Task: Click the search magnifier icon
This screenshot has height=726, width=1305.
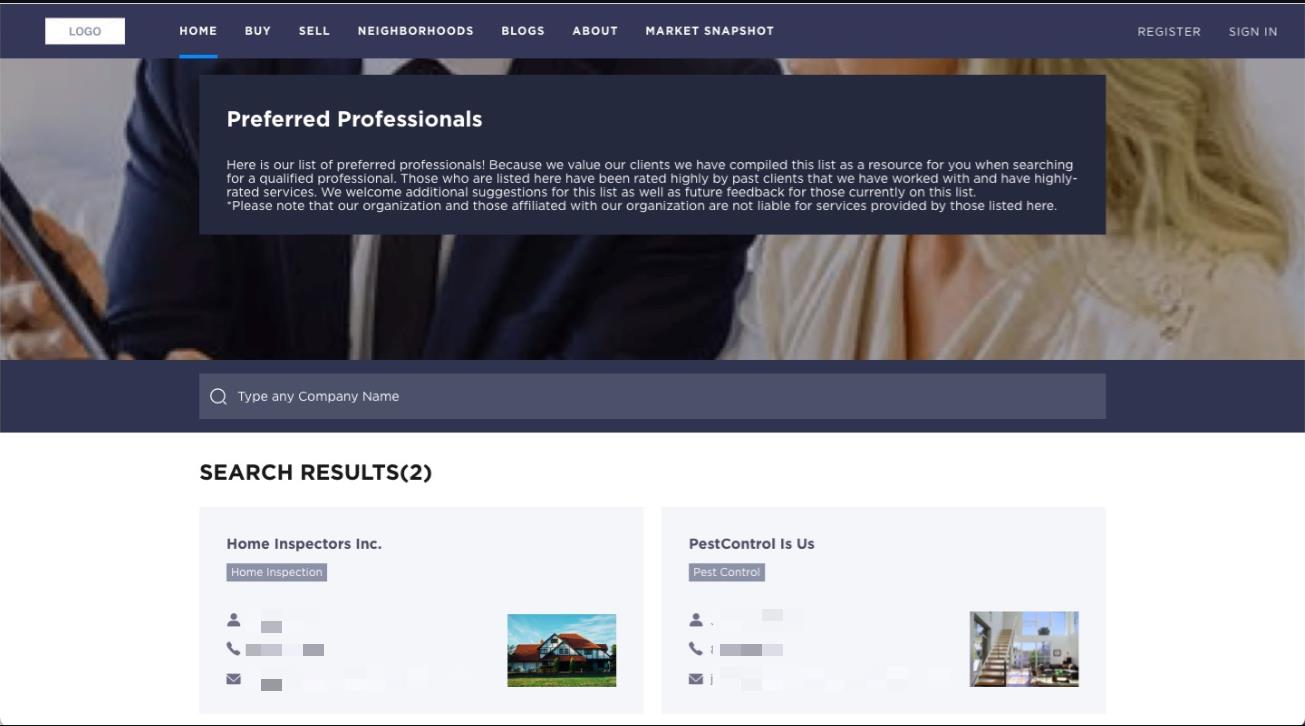Action: click(x=217, y=396)
